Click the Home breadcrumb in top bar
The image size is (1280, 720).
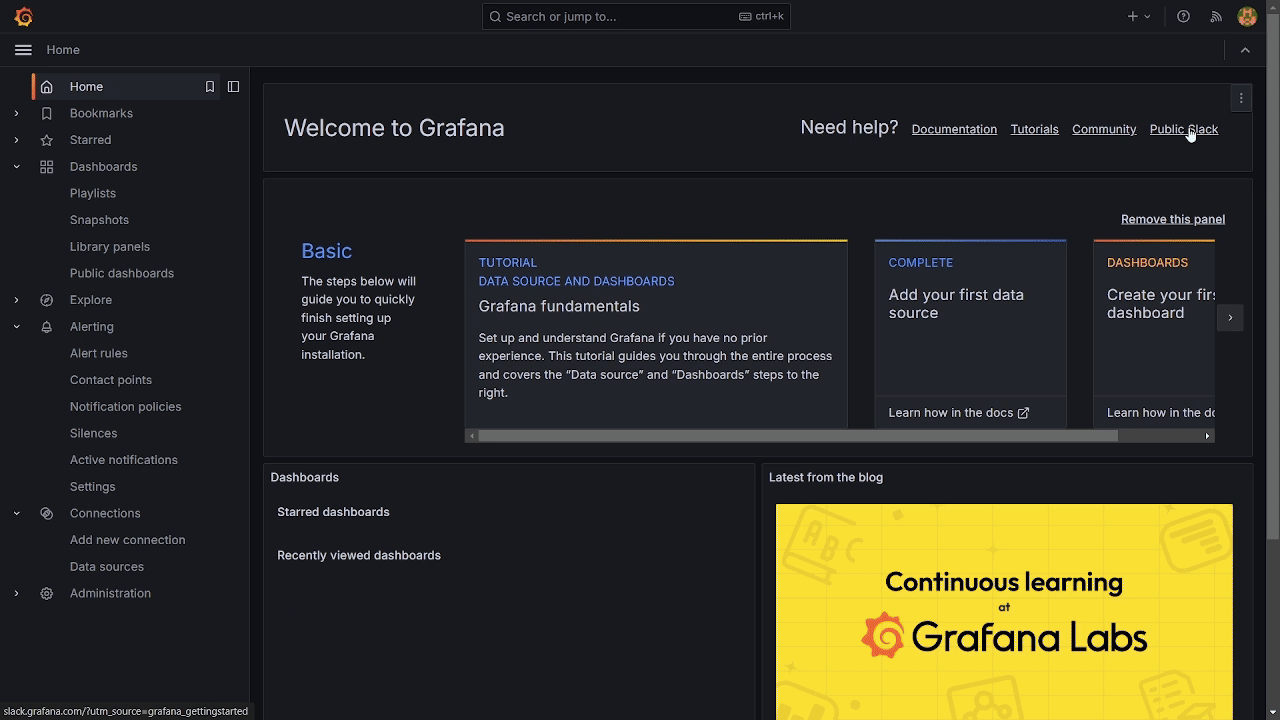pyautogui.click(x=63, y=50)
